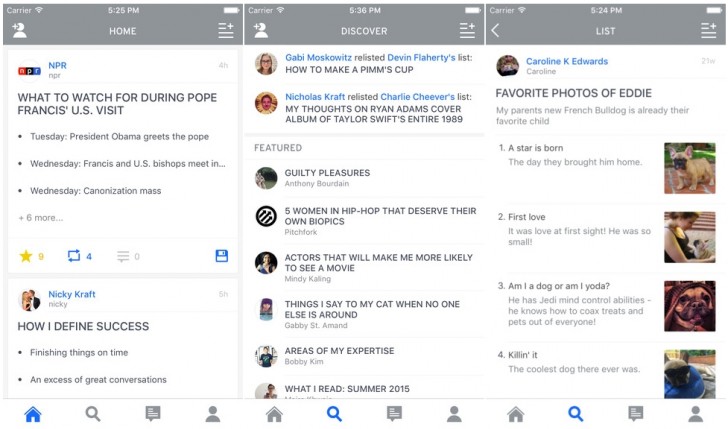Open the 'A star is born' puppy photo
This screenshot has height=429, width=728.
690,168
